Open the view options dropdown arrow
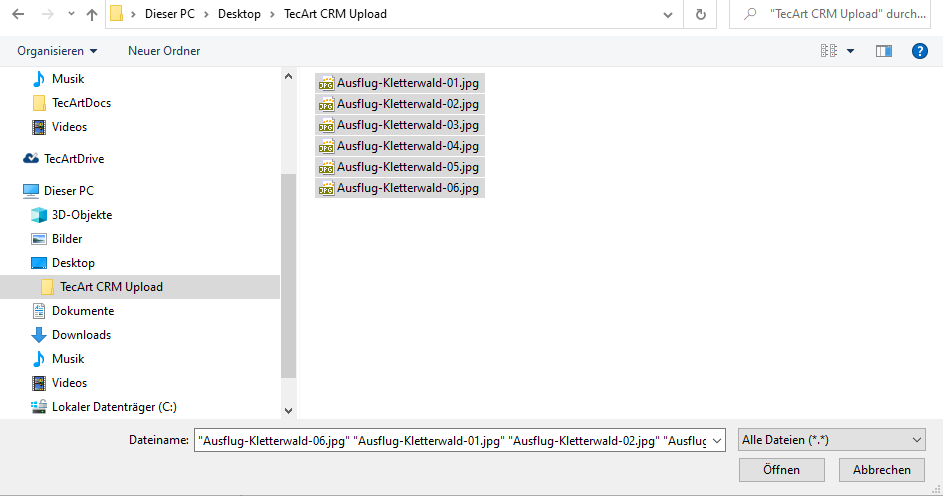The height and width of the screenshot is (496, 943). coord(851,51)
